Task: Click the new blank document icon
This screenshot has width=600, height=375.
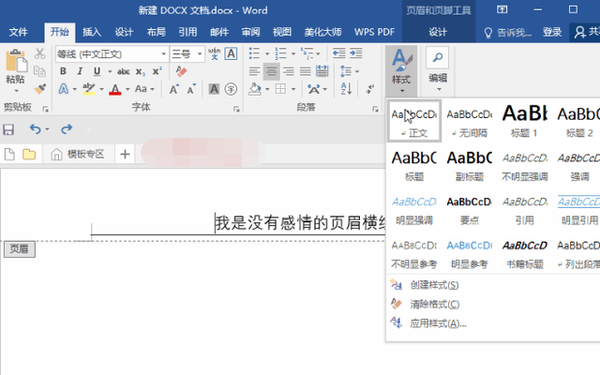Action: pyautogui.click(x=10, y=154)
